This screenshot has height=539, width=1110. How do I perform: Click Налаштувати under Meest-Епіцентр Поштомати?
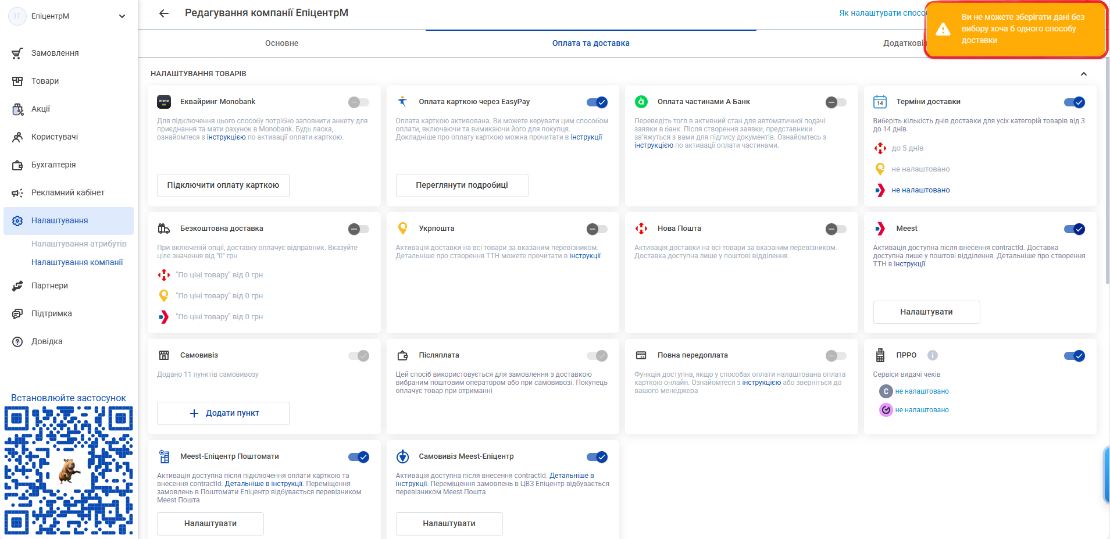[210, 523]
